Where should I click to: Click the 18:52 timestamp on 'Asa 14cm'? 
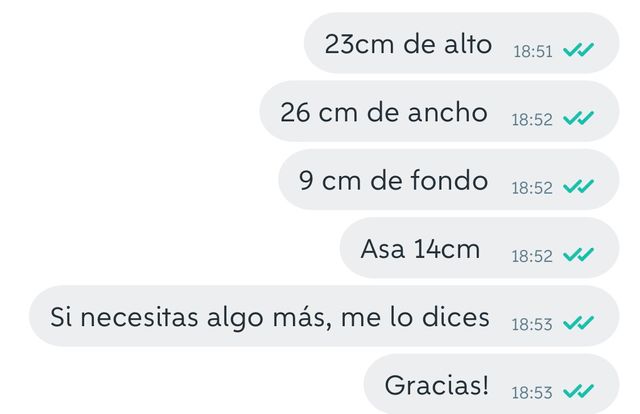tap(532, 256)
